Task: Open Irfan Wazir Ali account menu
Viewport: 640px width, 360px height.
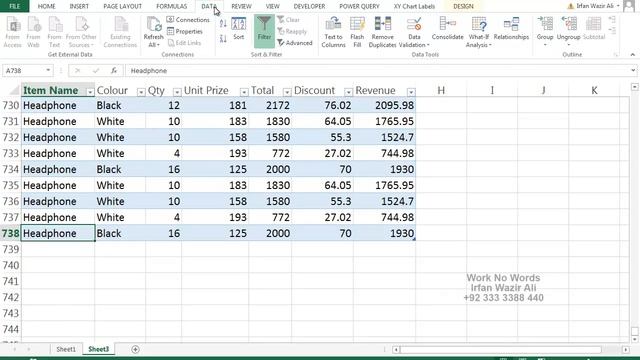Action: (x=594, y=6)
